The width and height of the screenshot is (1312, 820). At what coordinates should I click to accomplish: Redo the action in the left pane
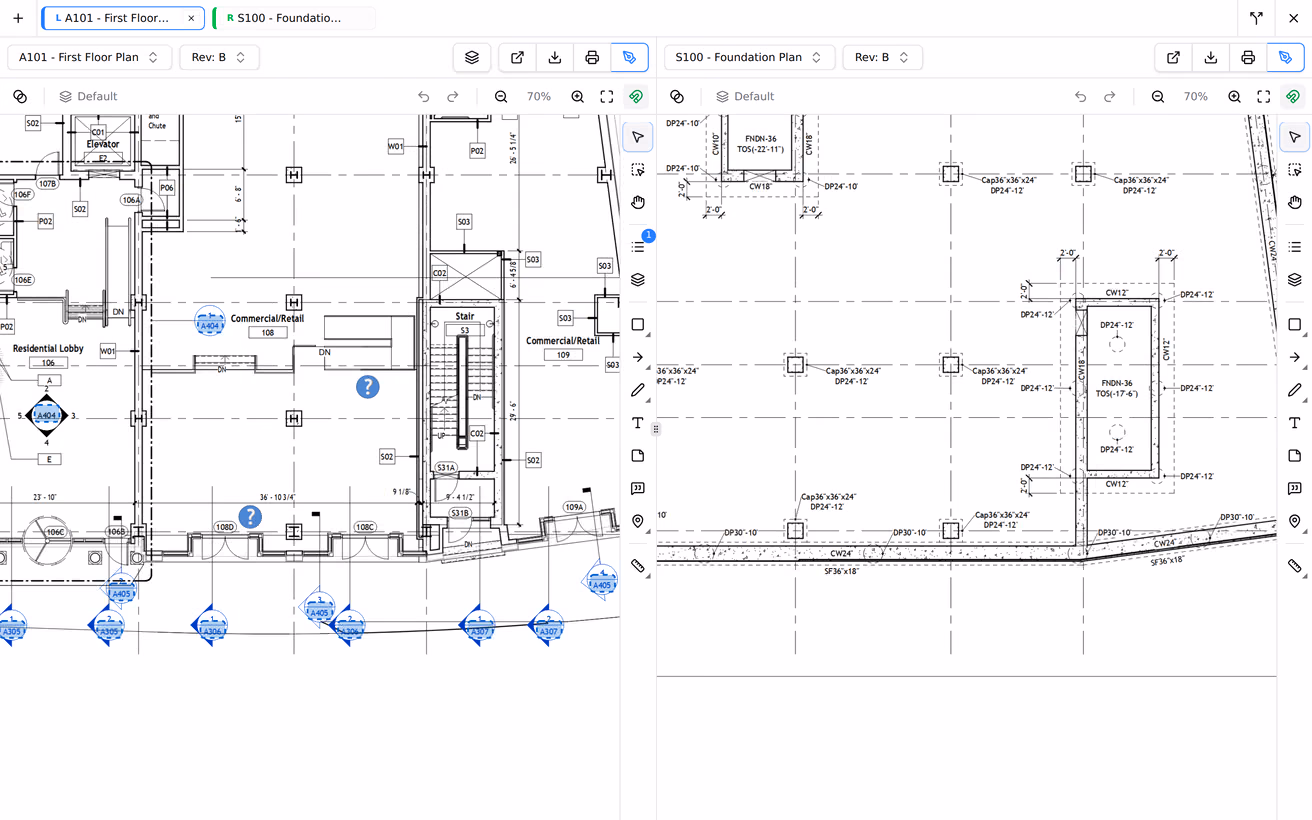point(453,96)
